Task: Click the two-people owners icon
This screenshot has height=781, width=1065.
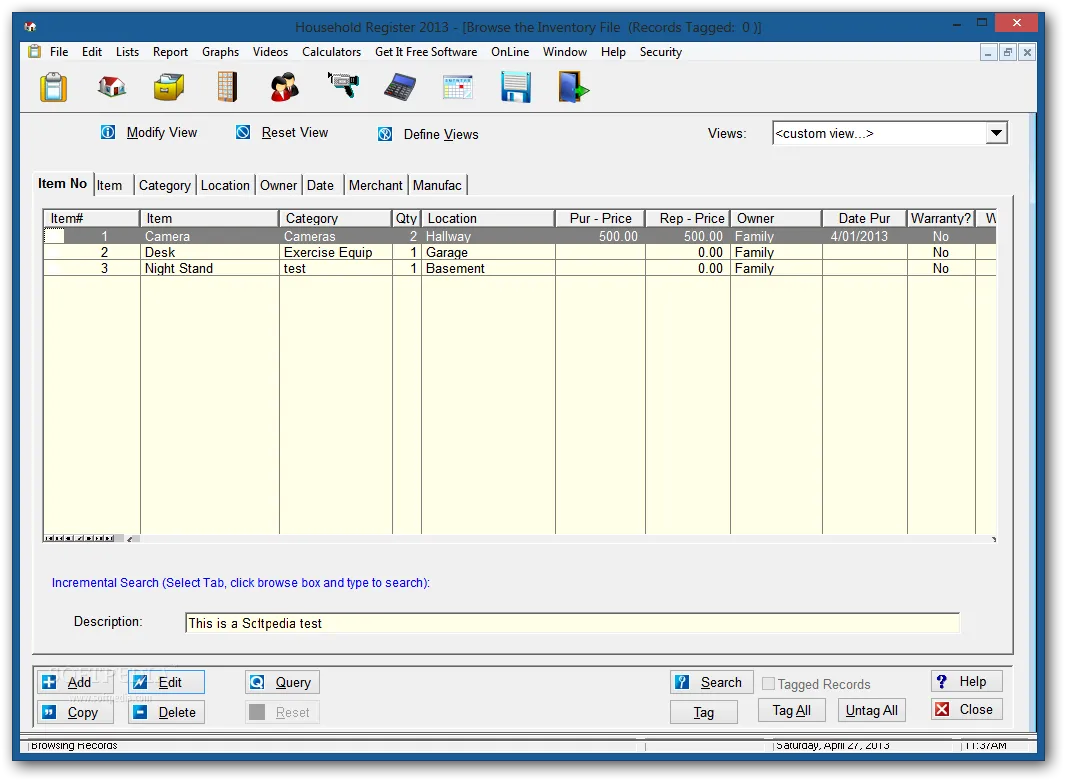Action: pyautogui.click(x=284, y=87)
